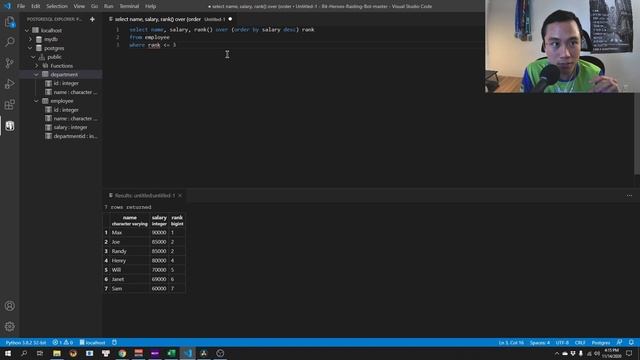Collapse the department table node

coord(37,75)
